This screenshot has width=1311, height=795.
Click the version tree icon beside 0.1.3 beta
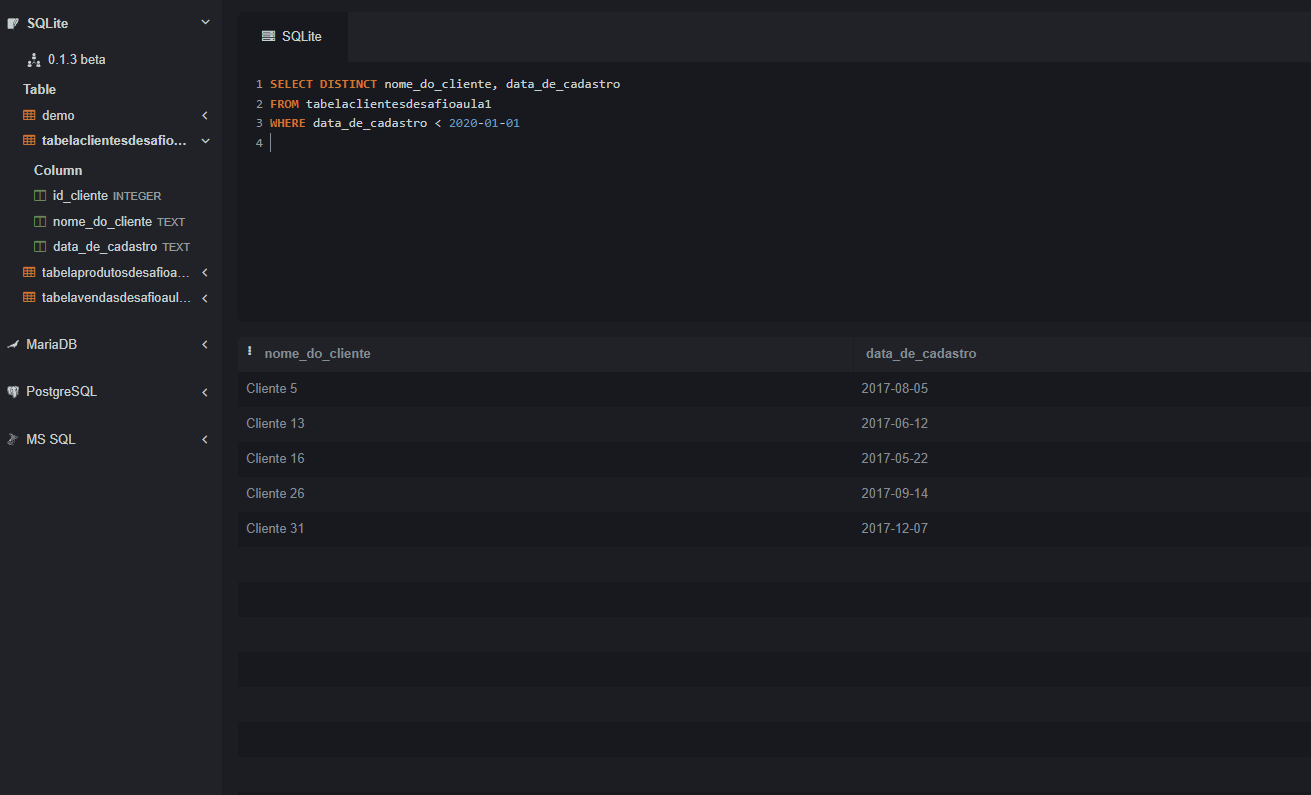(34, 60)
